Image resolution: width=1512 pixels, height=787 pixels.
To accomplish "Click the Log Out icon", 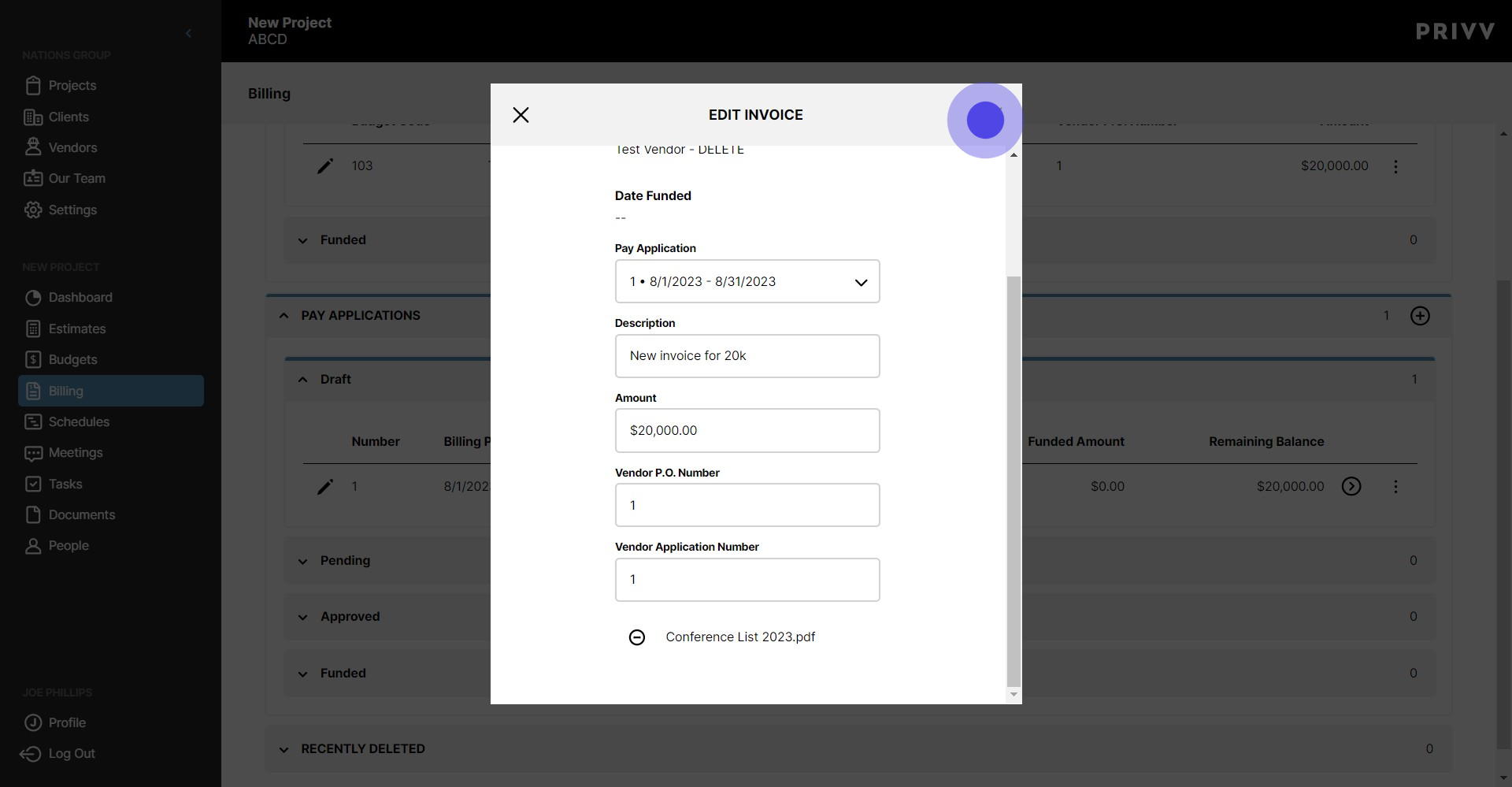I will pyautogui.click(x=31, y=754).
